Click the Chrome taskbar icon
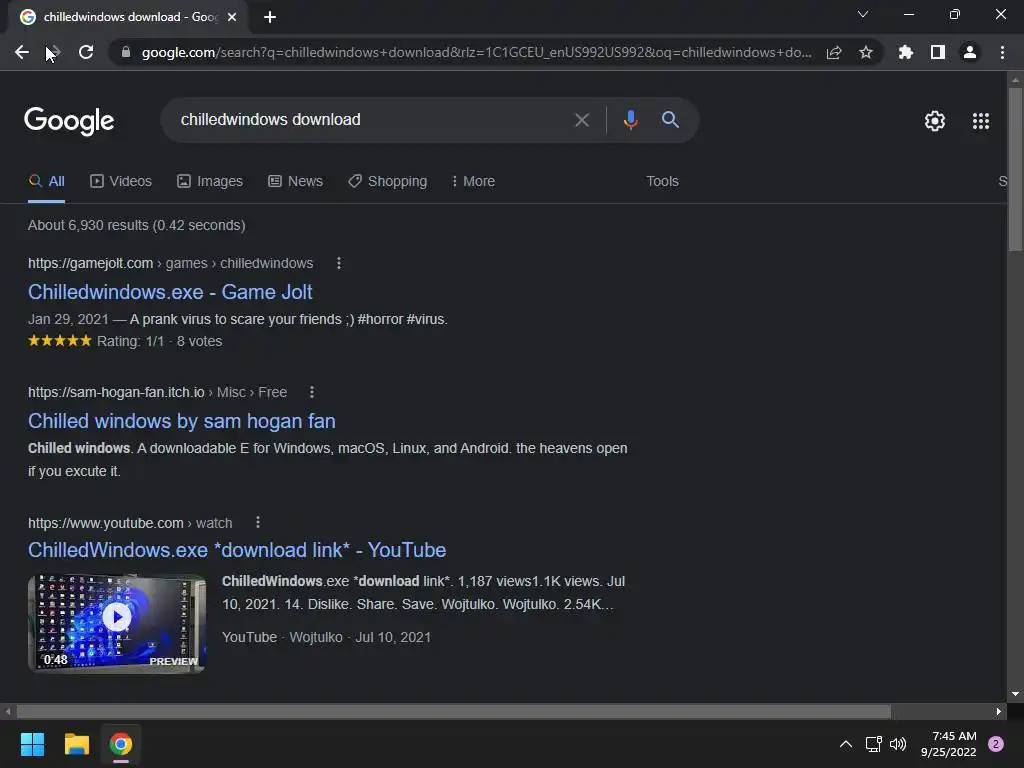 tap(121, 744)
